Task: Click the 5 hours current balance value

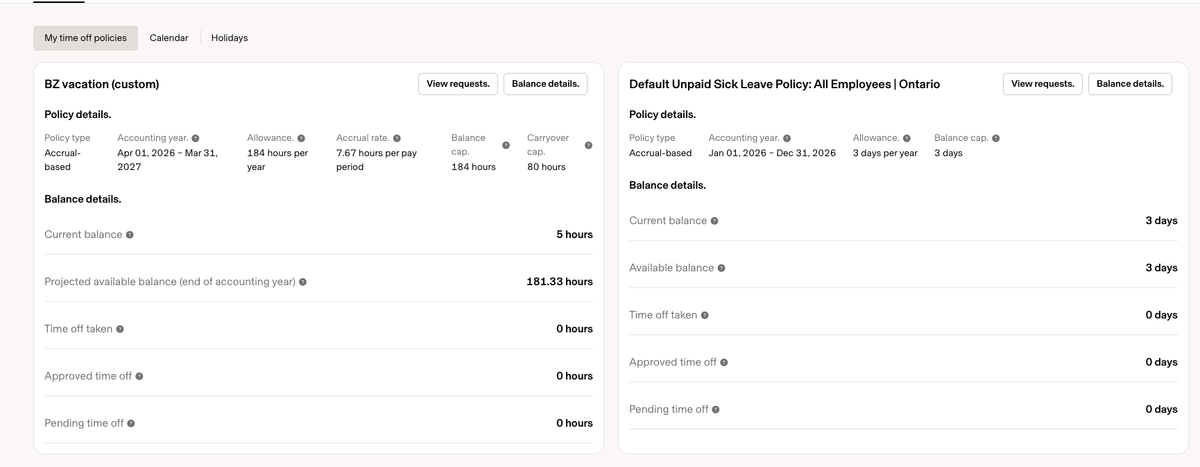Action: pyautogui.click(x=575, y=235)
